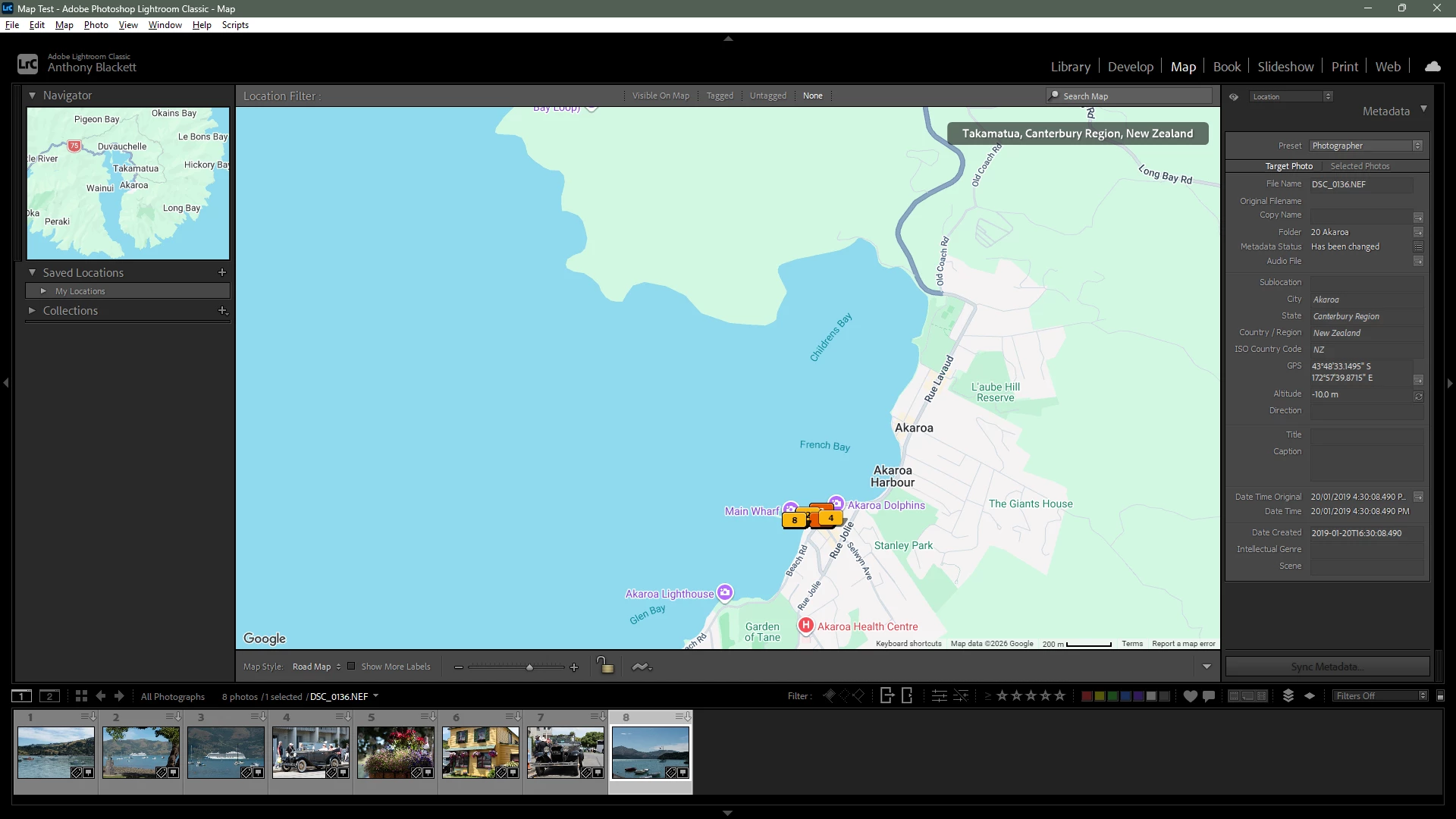This screenshot has height=819, width=1456.
Task: Click the Search Map field
Action: click(1129, 96)
